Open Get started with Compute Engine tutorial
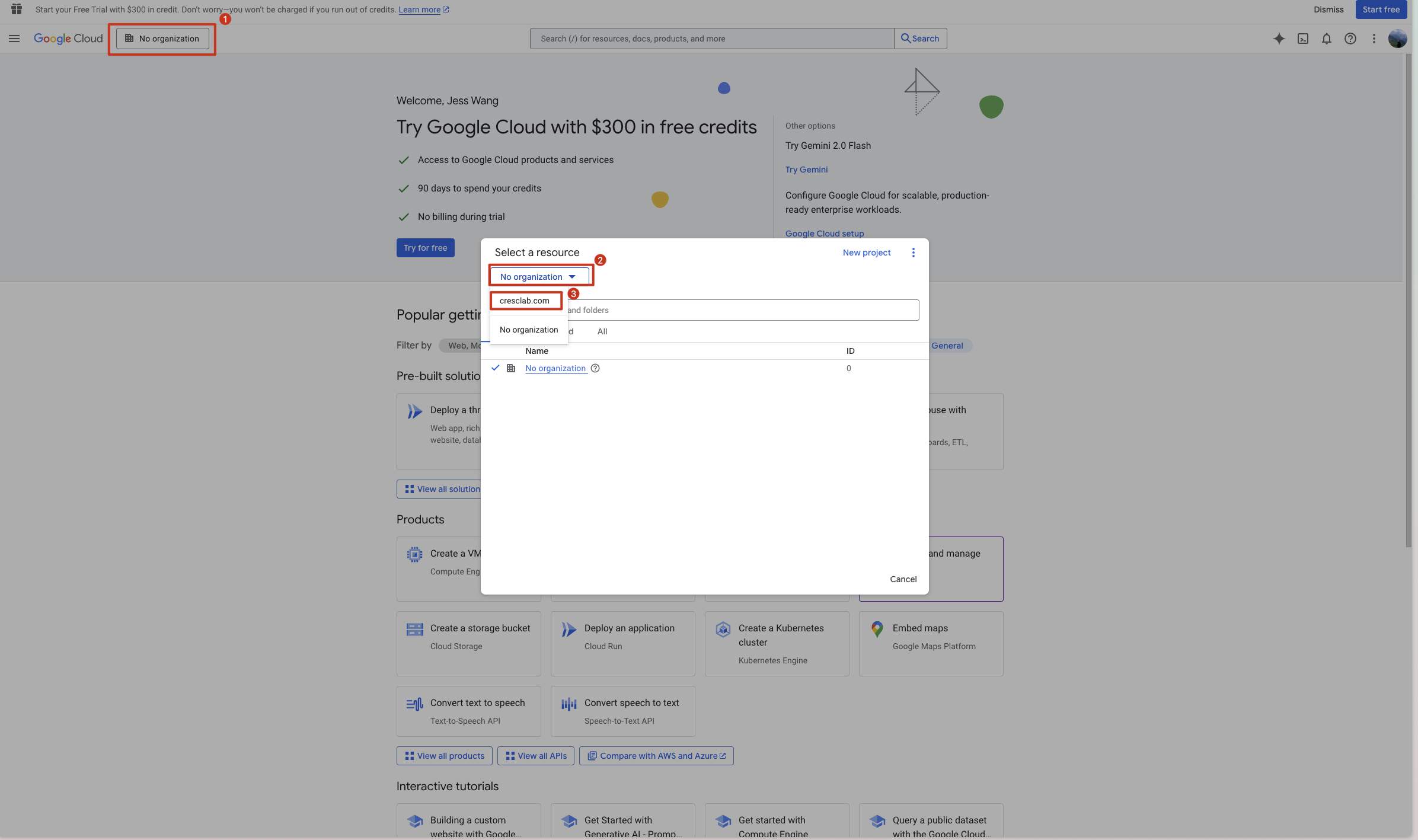The width and height of the screenshot is (1418, 840). [x=777, y=821]
